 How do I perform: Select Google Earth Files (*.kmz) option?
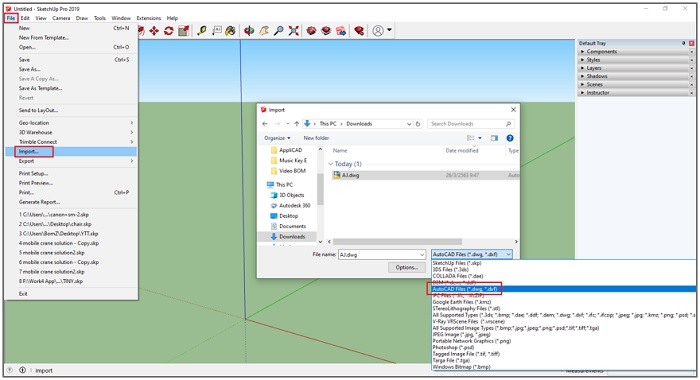563,302
